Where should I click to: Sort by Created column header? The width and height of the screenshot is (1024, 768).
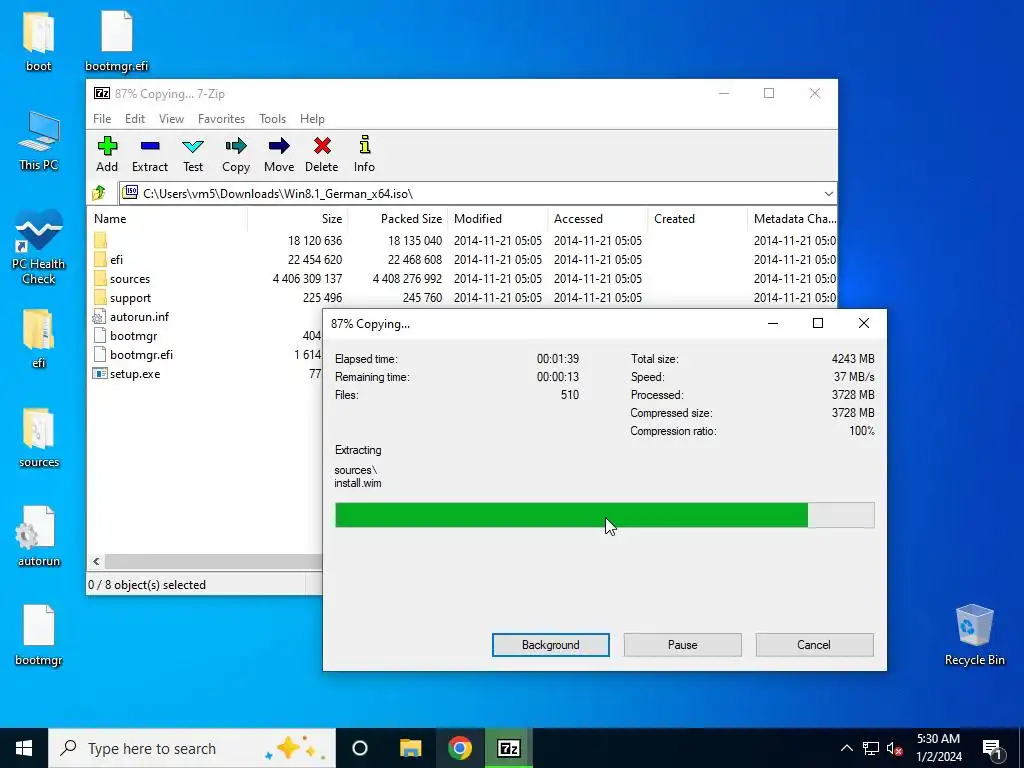pos(697,219)
